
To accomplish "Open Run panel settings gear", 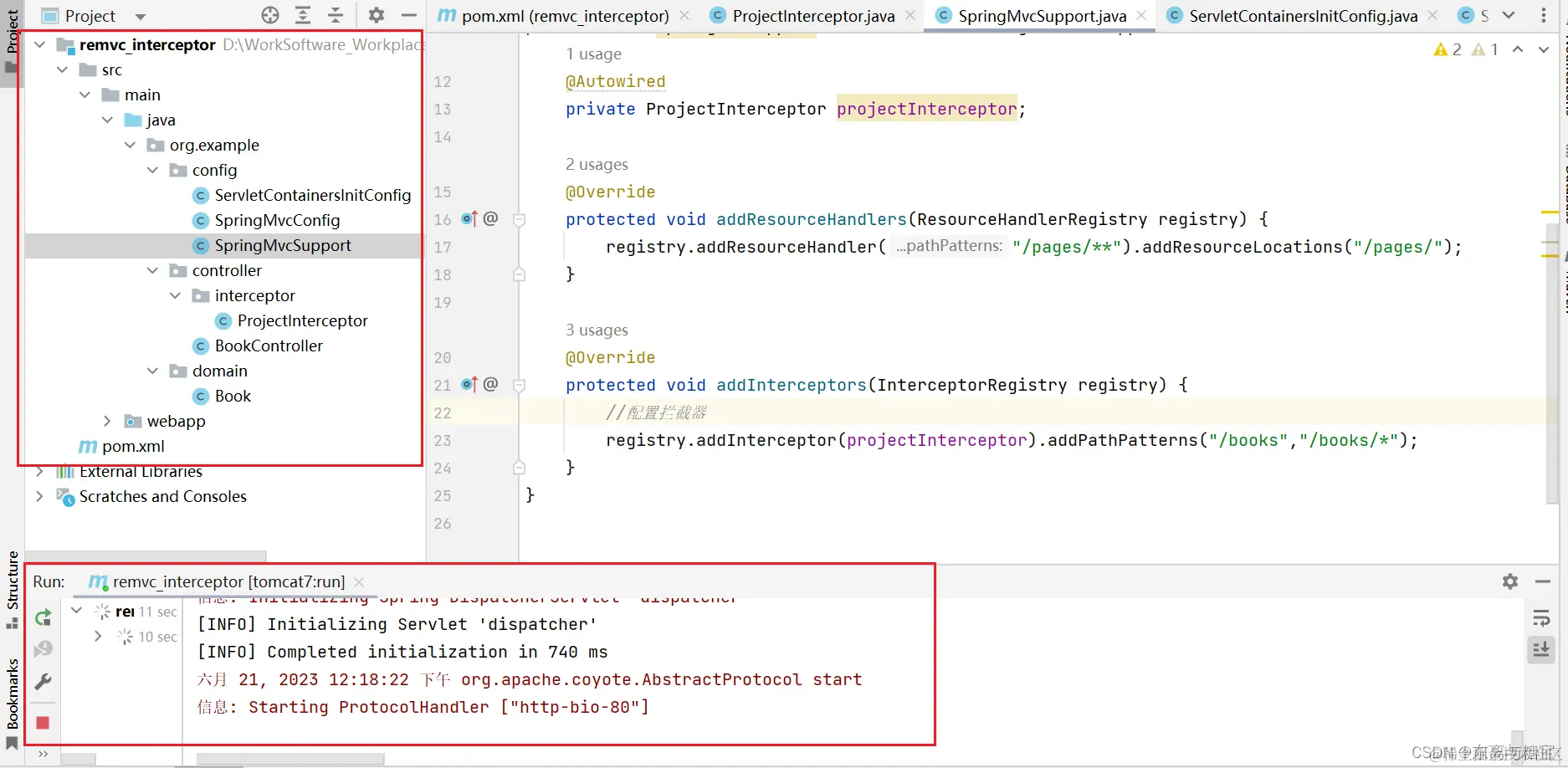I will point(1510,581).
